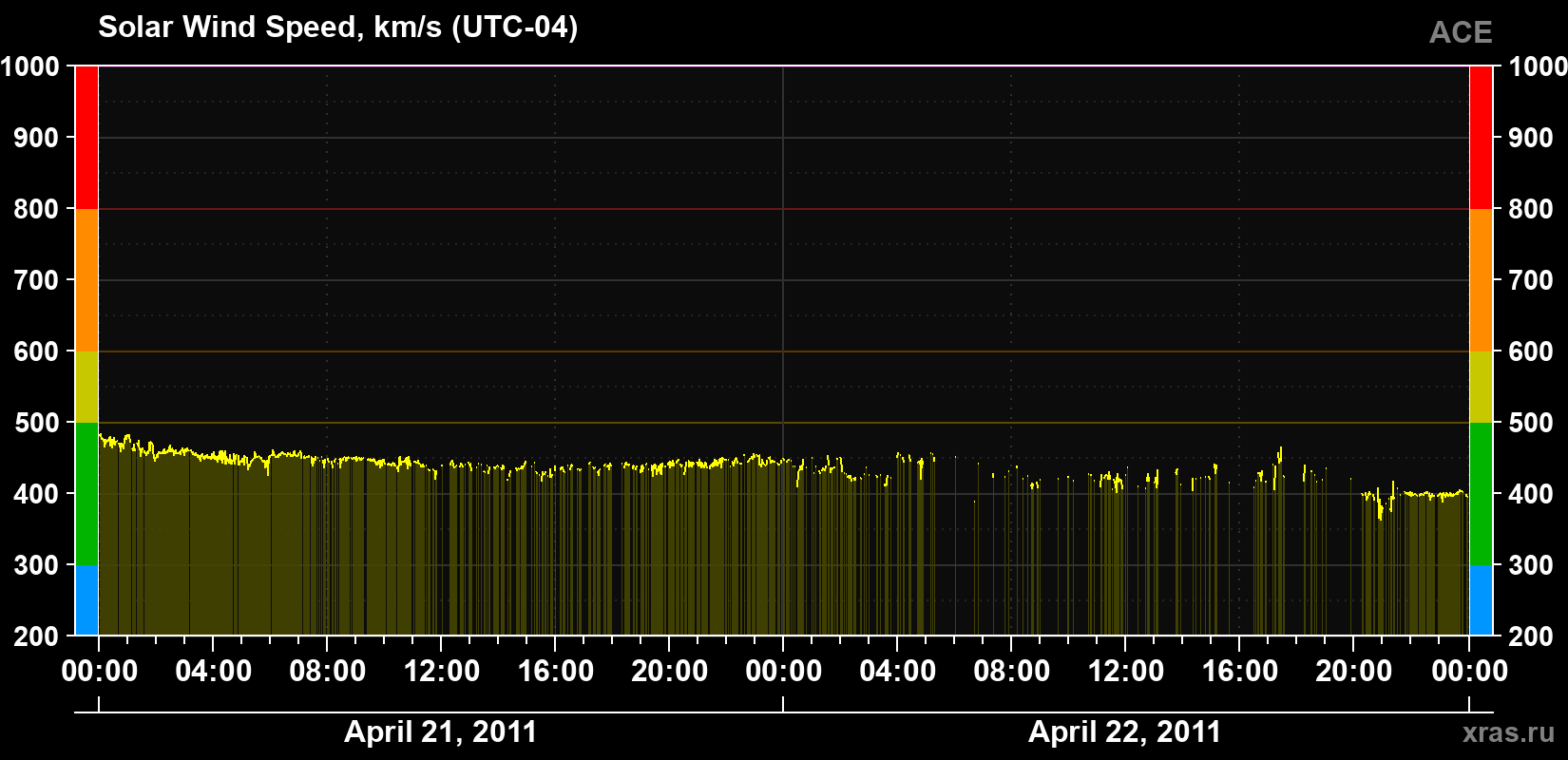
Task: Click the 1000 value on the left axis
Action: point(30,66)
